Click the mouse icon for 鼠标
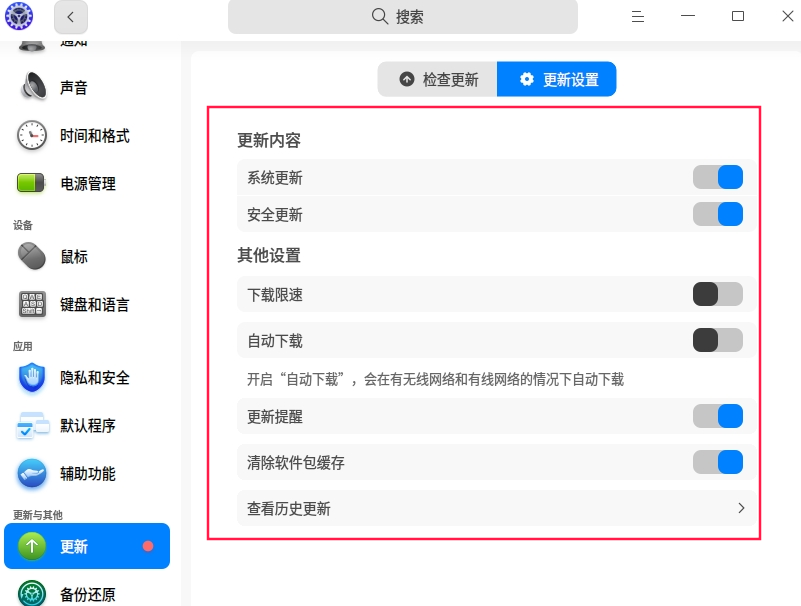This screenshot has height=606, width=801. pos(32,256)
